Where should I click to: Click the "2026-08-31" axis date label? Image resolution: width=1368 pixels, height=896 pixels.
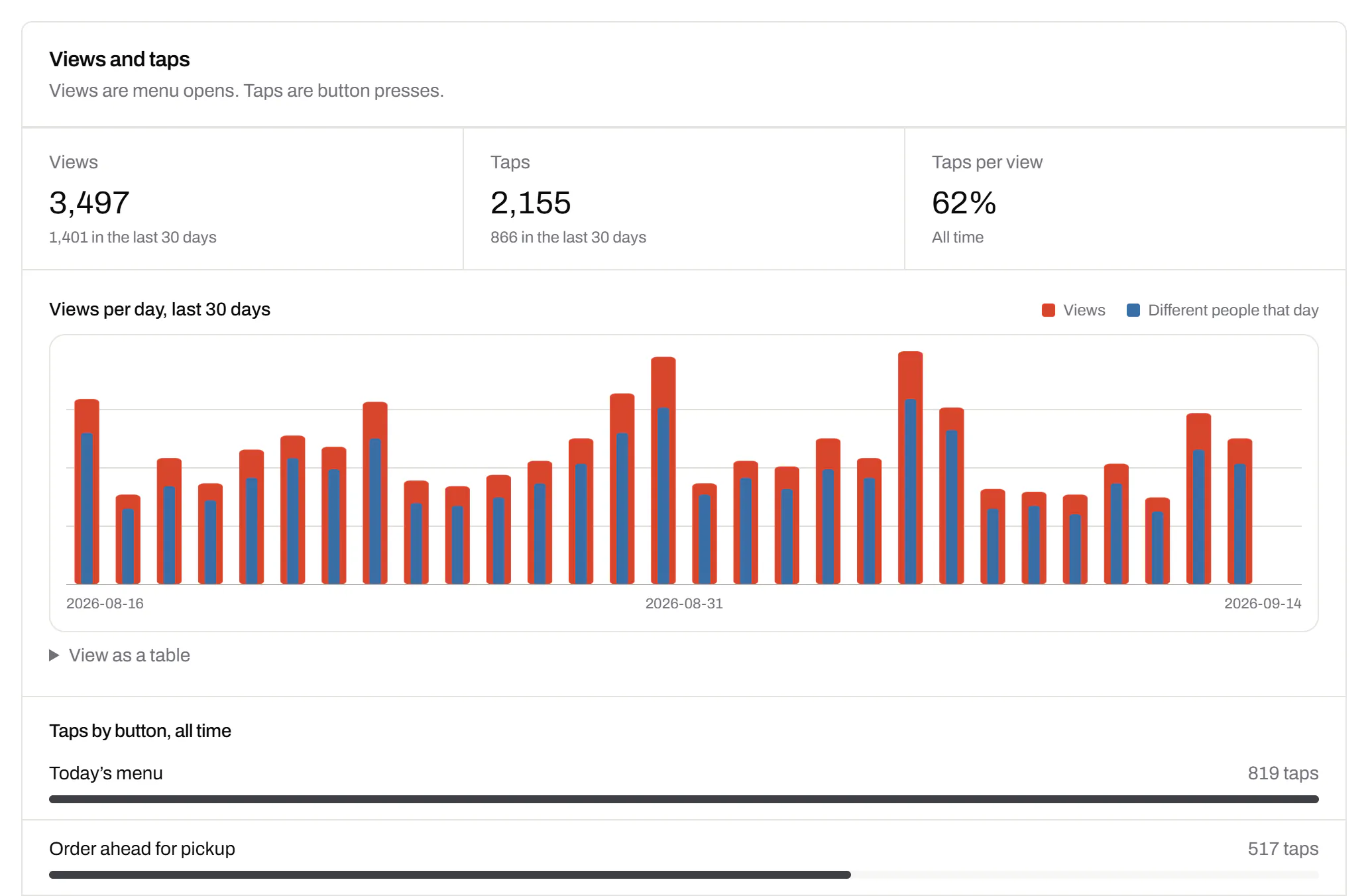684,604
